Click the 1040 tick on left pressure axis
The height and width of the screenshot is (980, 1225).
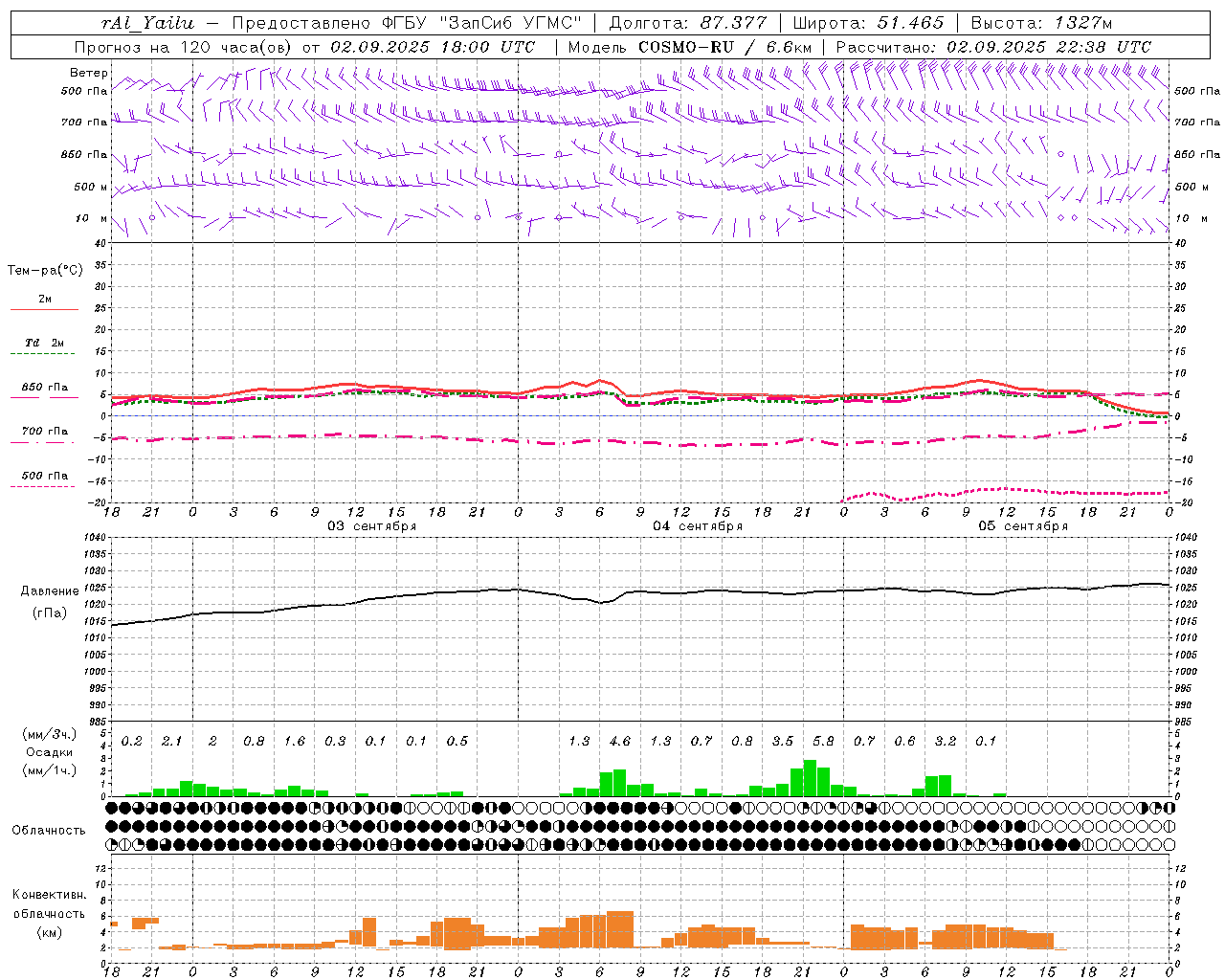tap(94, 538)
